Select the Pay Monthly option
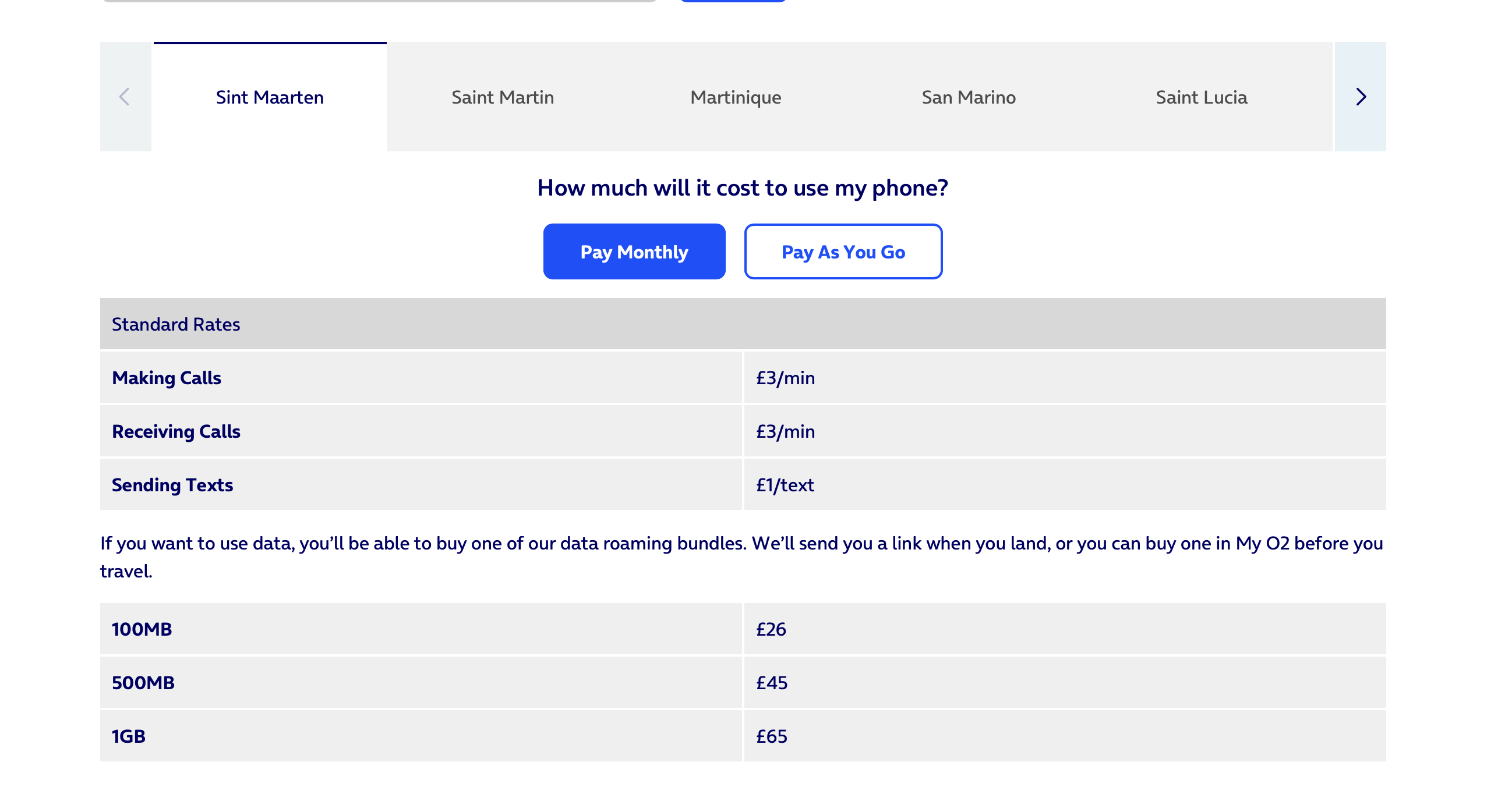 (634, 251)
